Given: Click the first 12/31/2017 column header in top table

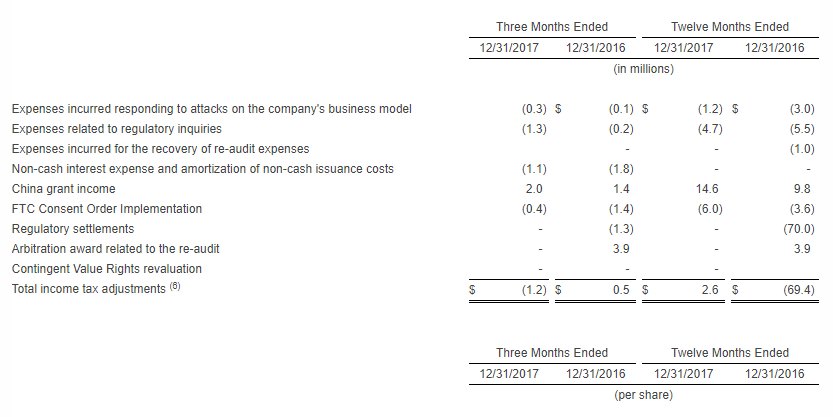Looking at the screenshot, I should tap(509, 48).
